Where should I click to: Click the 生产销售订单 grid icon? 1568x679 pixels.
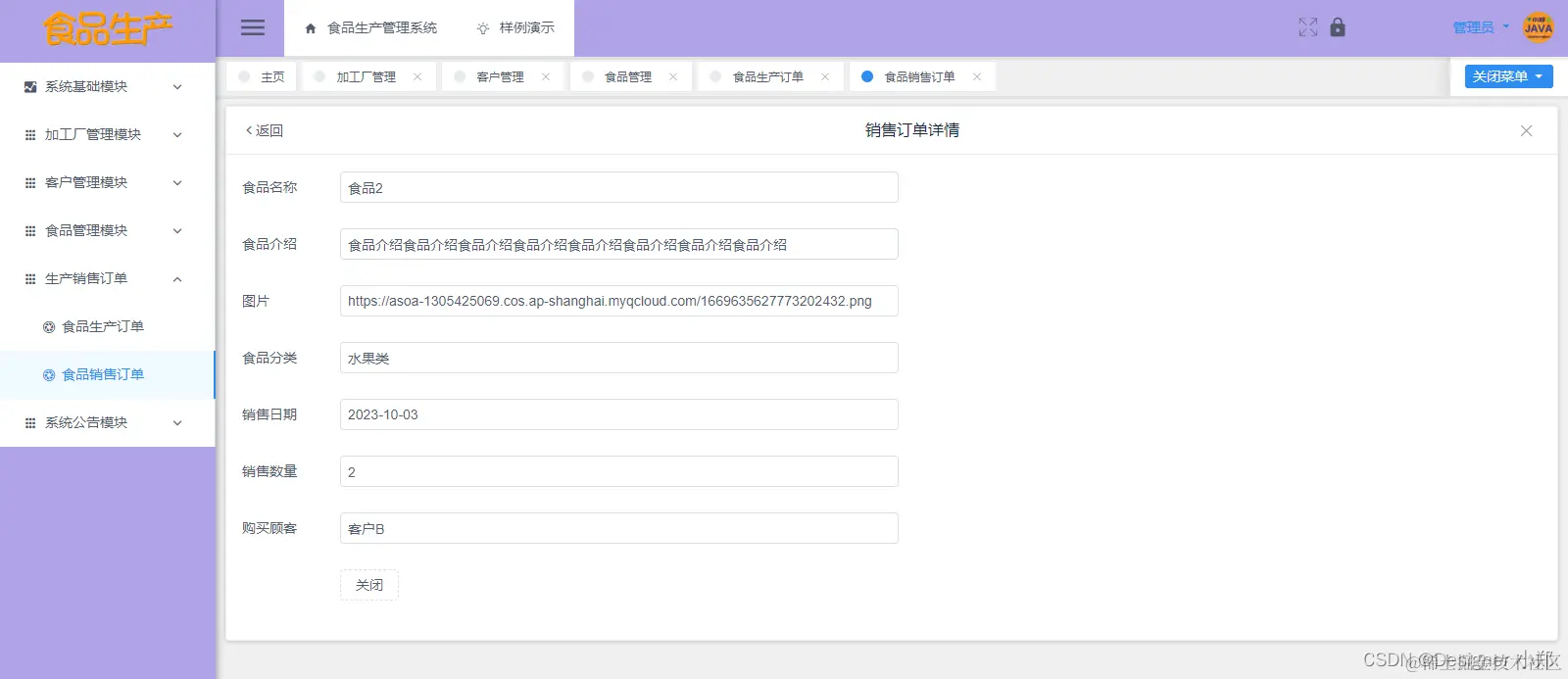click(30, 279)
